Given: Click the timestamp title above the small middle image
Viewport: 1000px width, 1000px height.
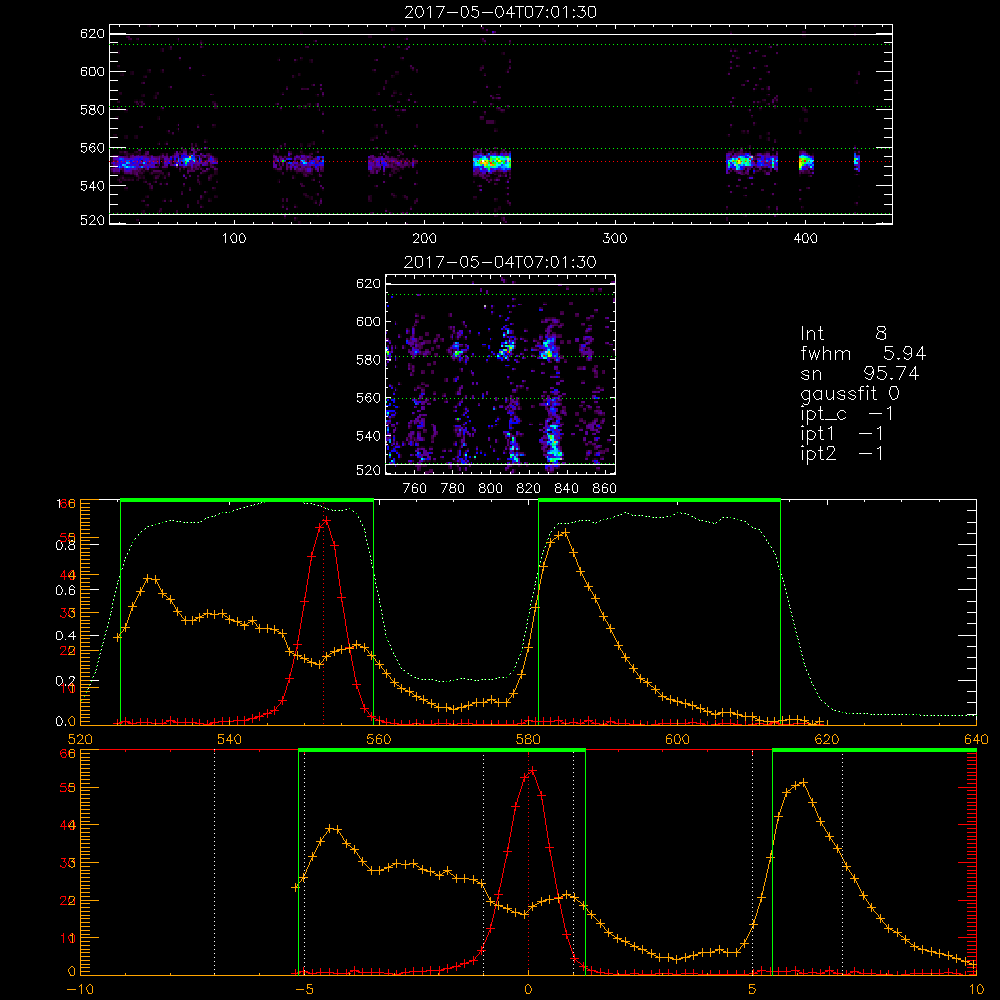Looking at the screenshot, I should (501, 262).
